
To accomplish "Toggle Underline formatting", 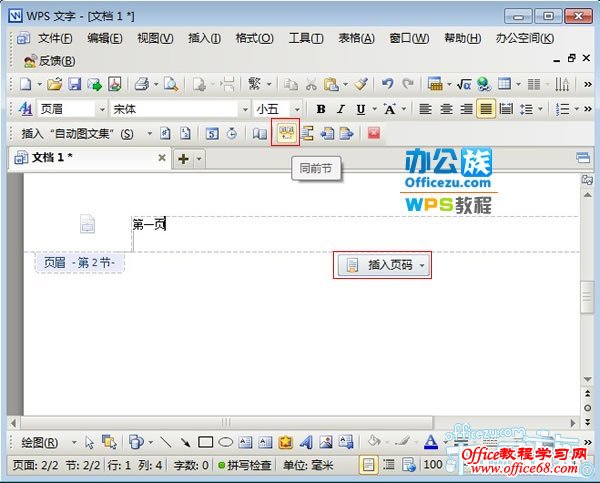I will [x=360, y=109].
